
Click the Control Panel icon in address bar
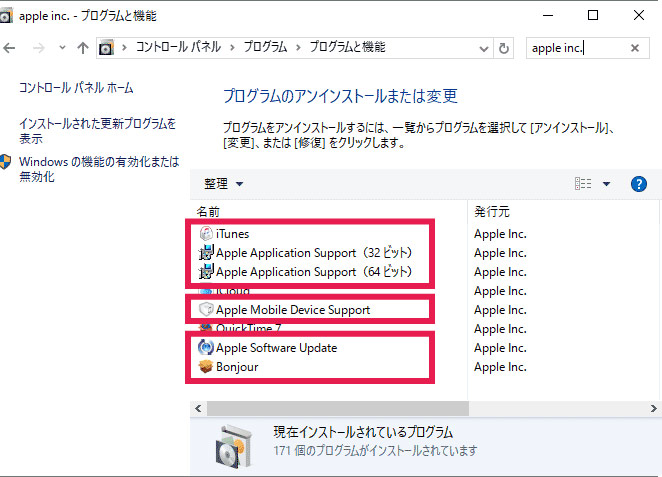tap(106, 48)
